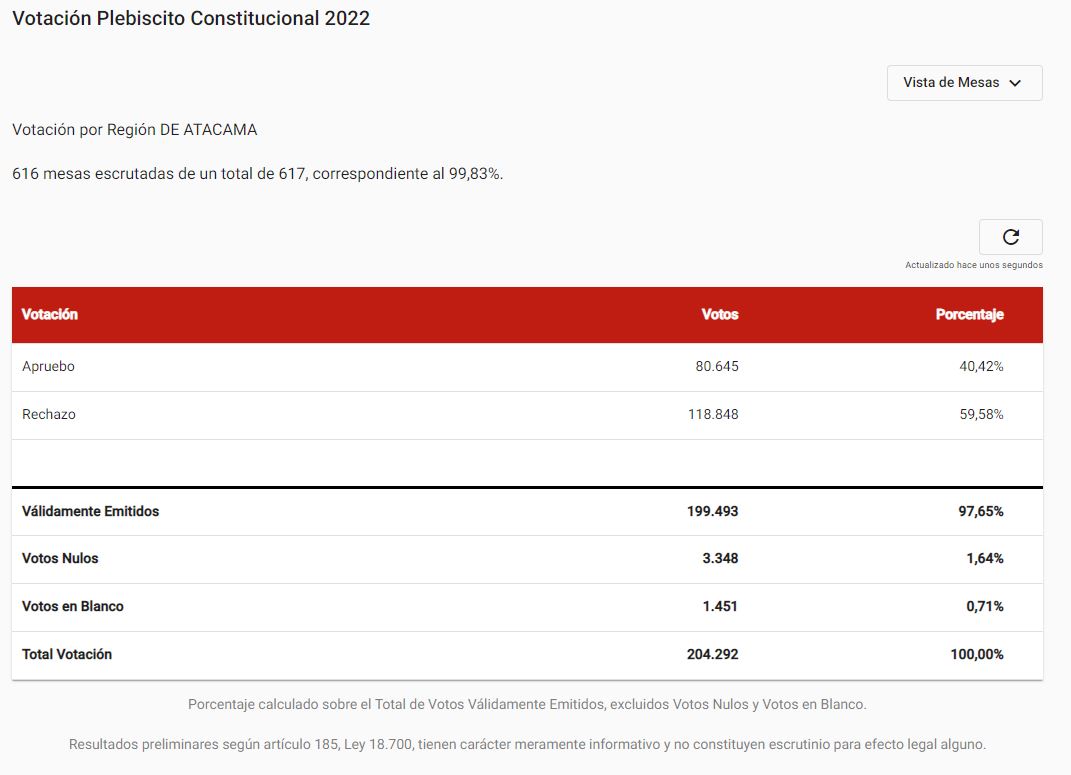Click the Apruebo vote count 80.645

(x=717, y=367)
